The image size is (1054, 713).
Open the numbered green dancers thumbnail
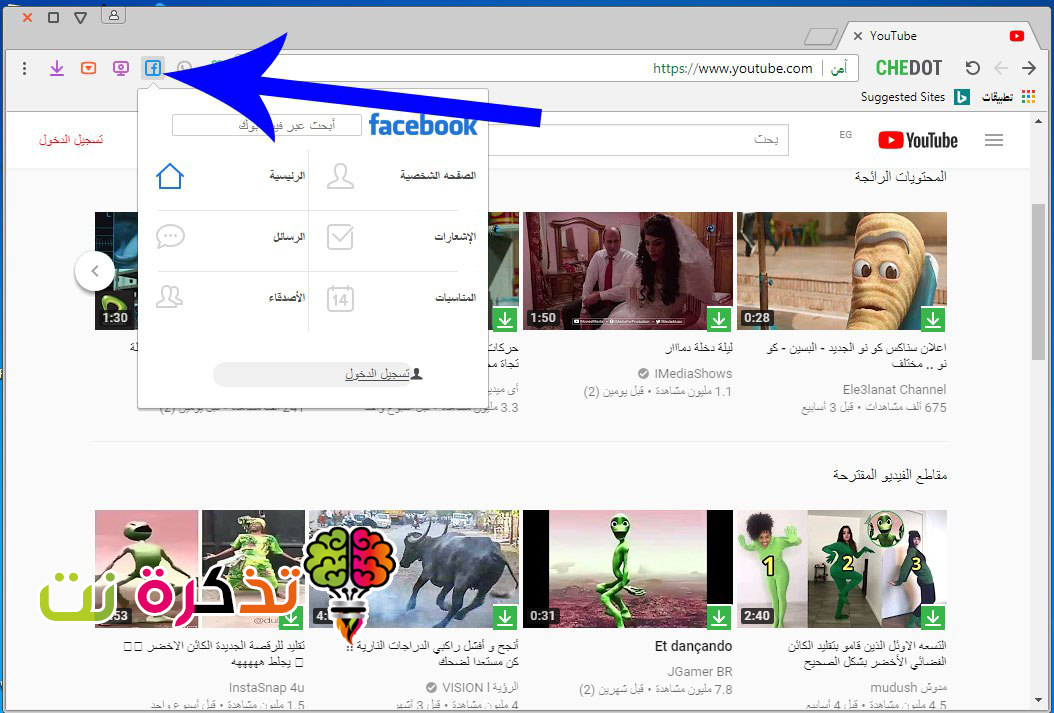(842, 569)
